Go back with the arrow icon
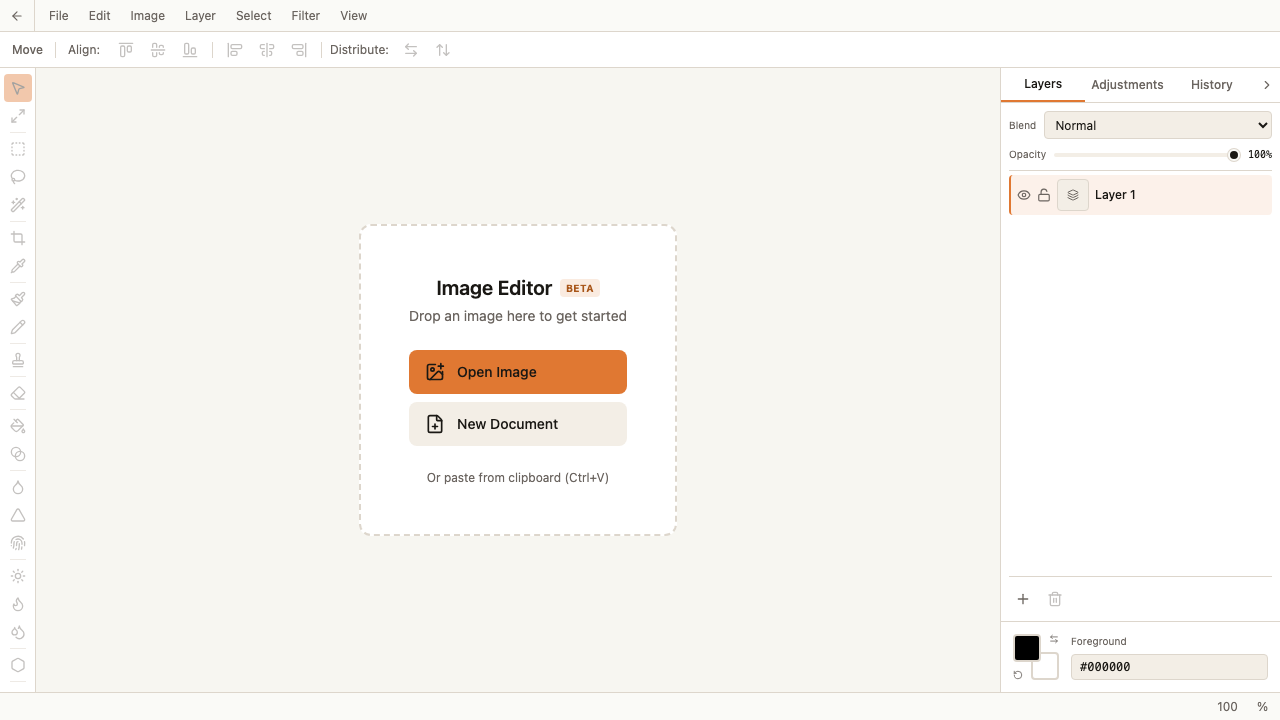Screen dimensions: 1280x720 point(17,16)
